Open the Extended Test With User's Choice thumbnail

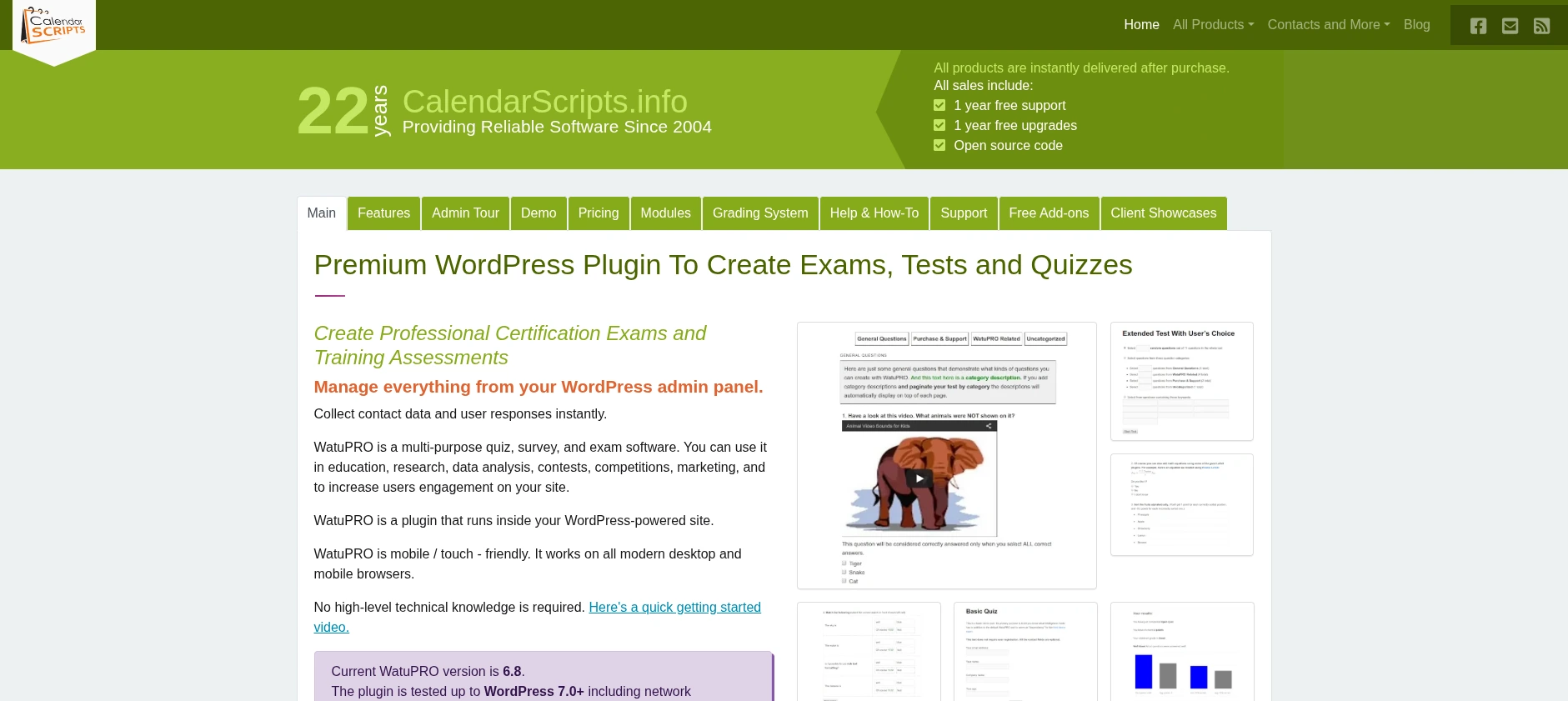(1182, 381)
